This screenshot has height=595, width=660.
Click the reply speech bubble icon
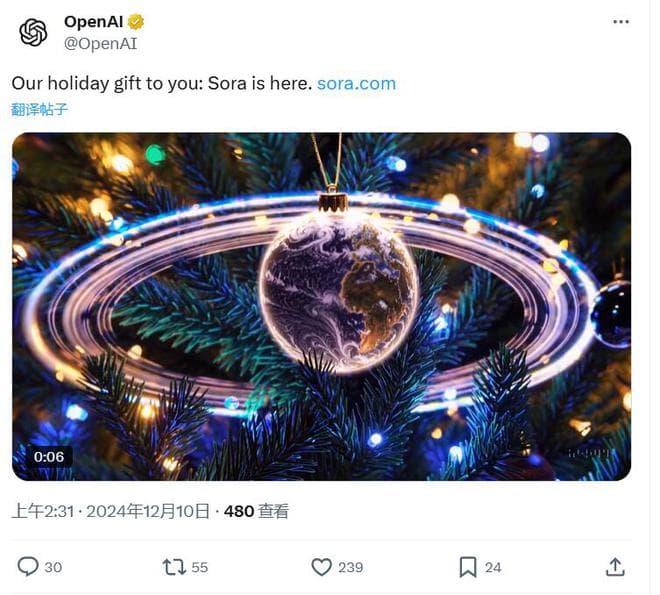click(27, 567)
